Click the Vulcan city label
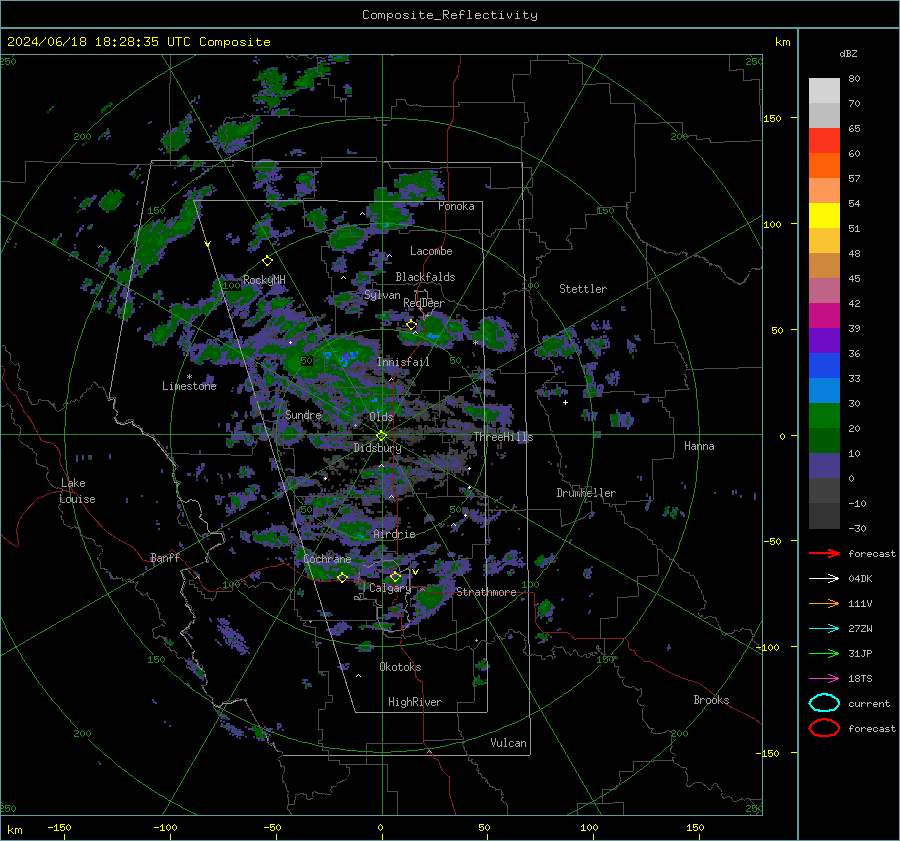 click(x=509, y=743)
